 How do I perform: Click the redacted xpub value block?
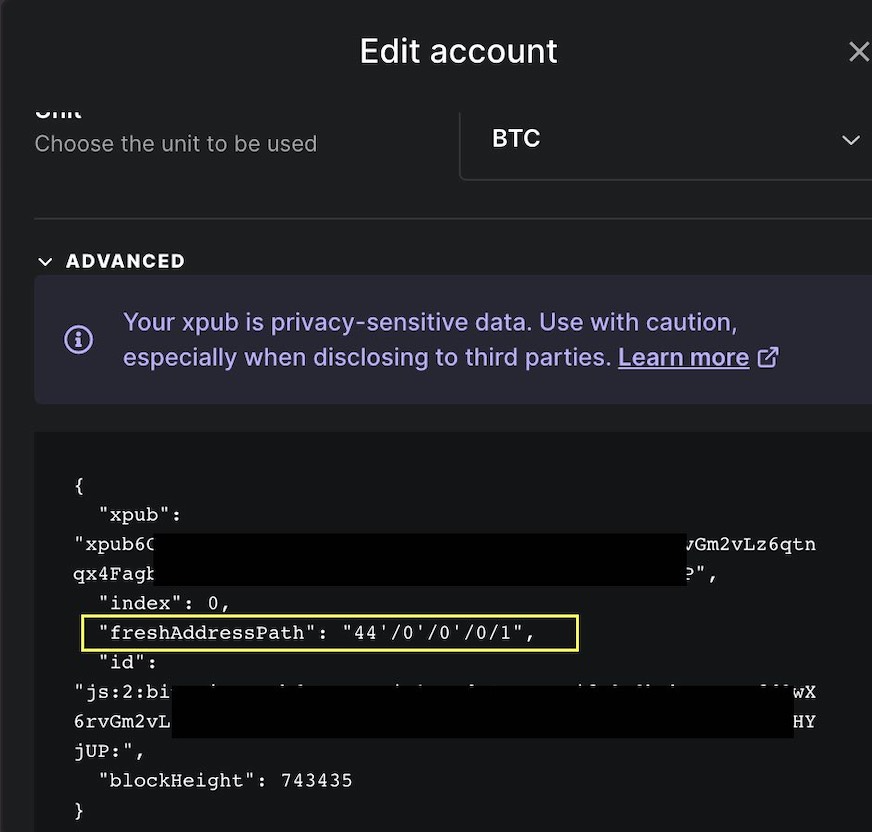(x=420, y=559)
